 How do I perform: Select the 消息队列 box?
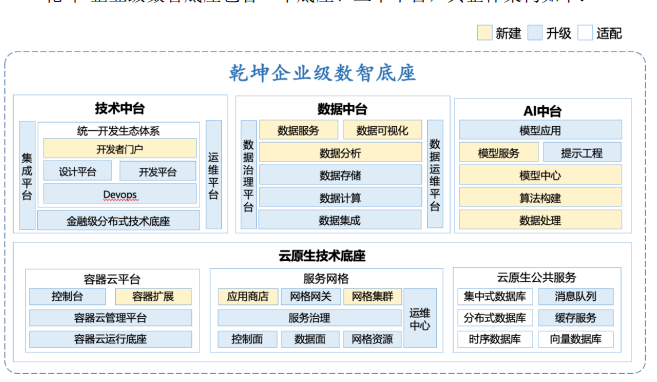point(576,297)
